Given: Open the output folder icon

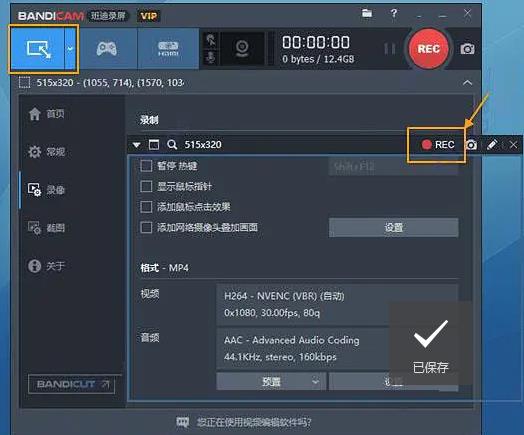Looking at the screenshot, I should point(367,13).
